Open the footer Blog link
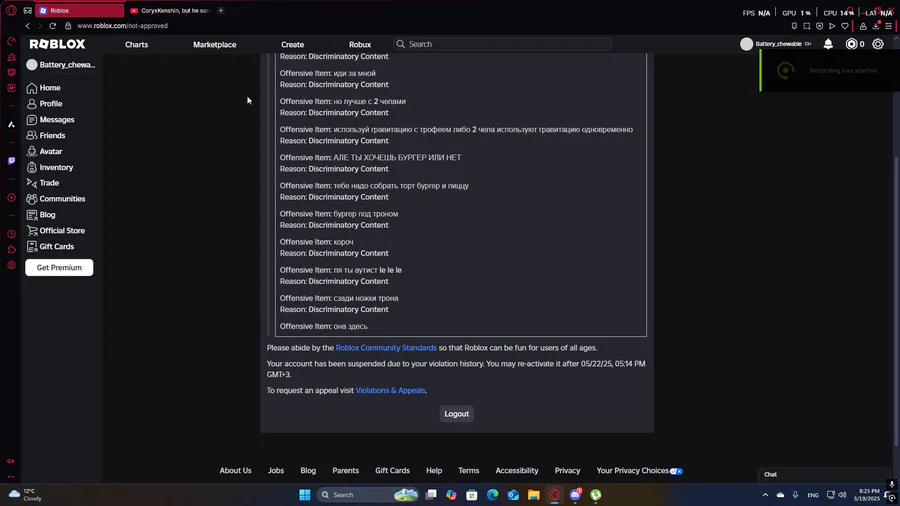The width and height of the screenshot is (900, 506). click(308, 470)
